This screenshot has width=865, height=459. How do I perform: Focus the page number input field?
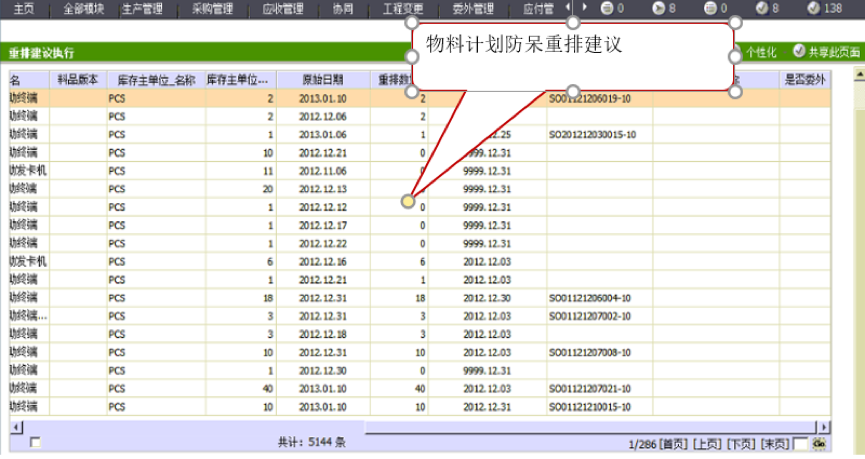800,444
